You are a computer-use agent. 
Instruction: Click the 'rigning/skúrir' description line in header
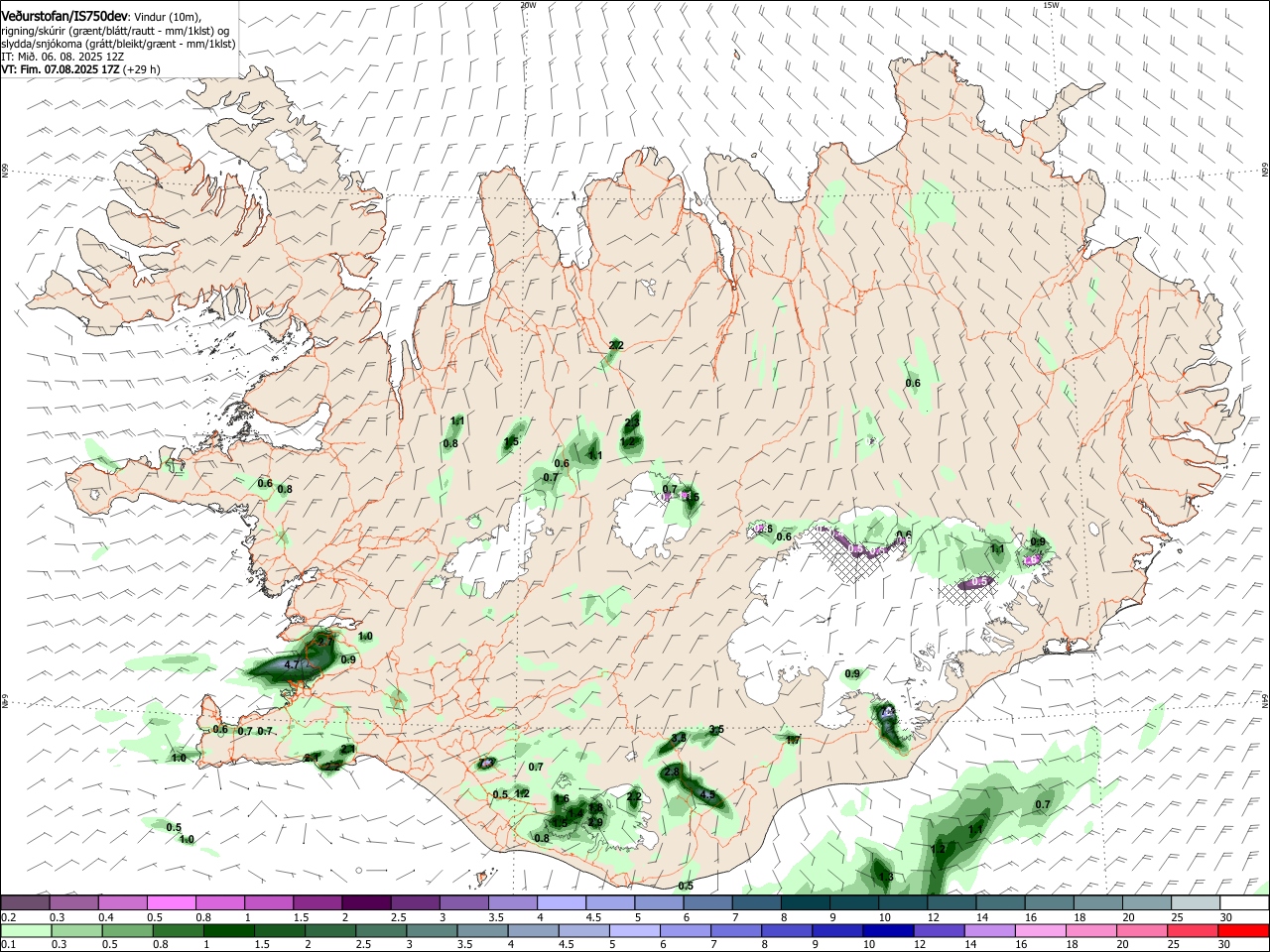(x=115, y=31)
